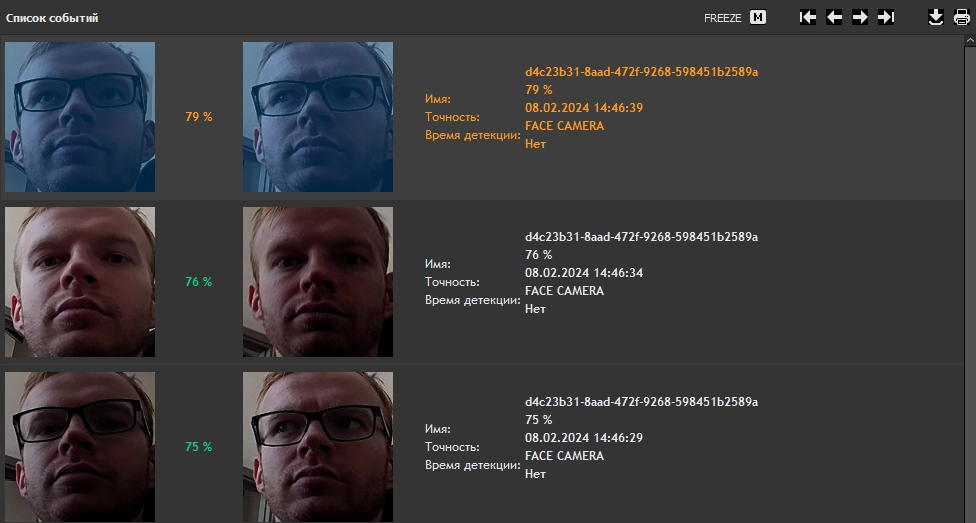This screenshot has height=523, width=976.
Task: Open matched reference photo of 79% event
Action: [x=317, y=116]
